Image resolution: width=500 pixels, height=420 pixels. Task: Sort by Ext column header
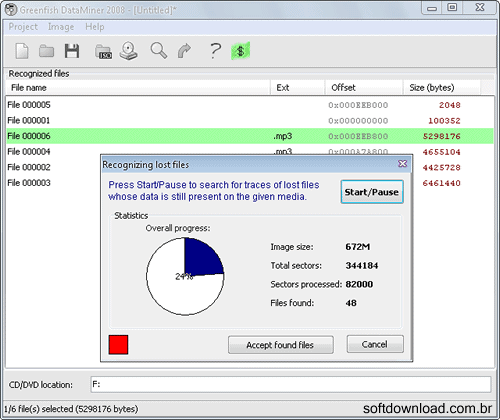pyautogui.click(x=297, y=88)
